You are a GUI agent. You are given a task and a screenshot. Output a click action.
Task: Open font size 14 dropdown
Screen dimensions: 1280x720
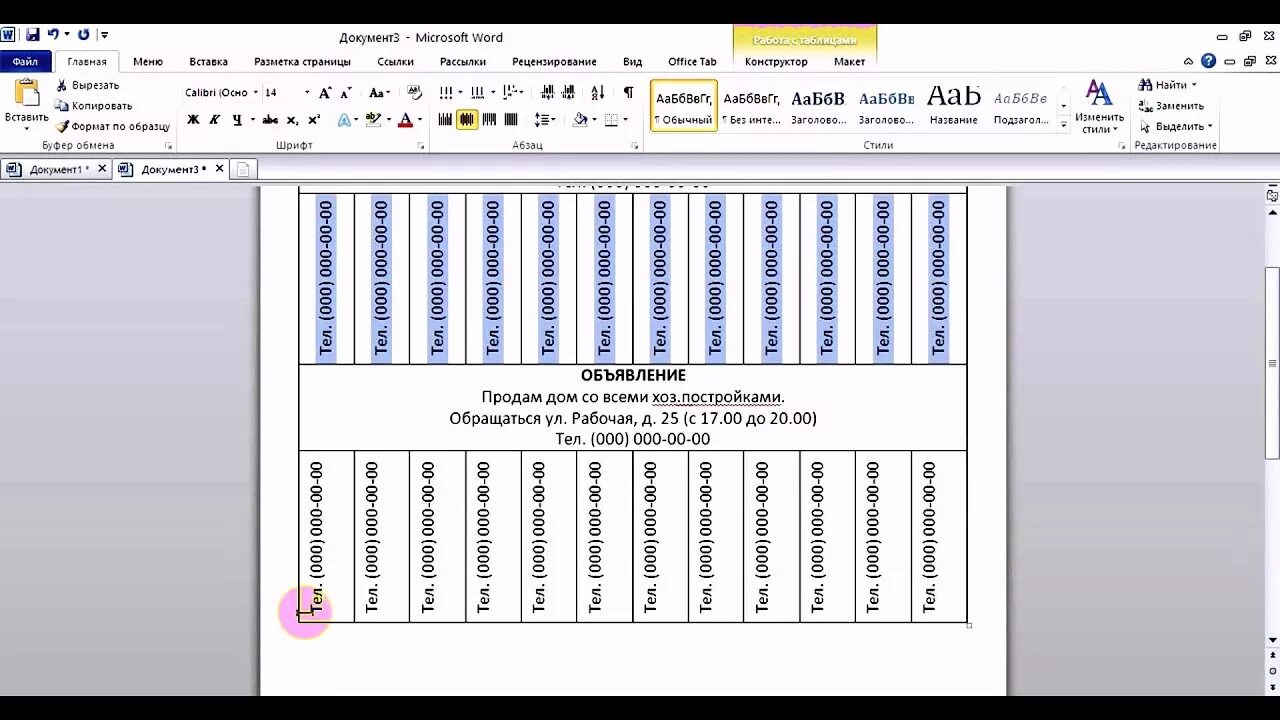308,93
